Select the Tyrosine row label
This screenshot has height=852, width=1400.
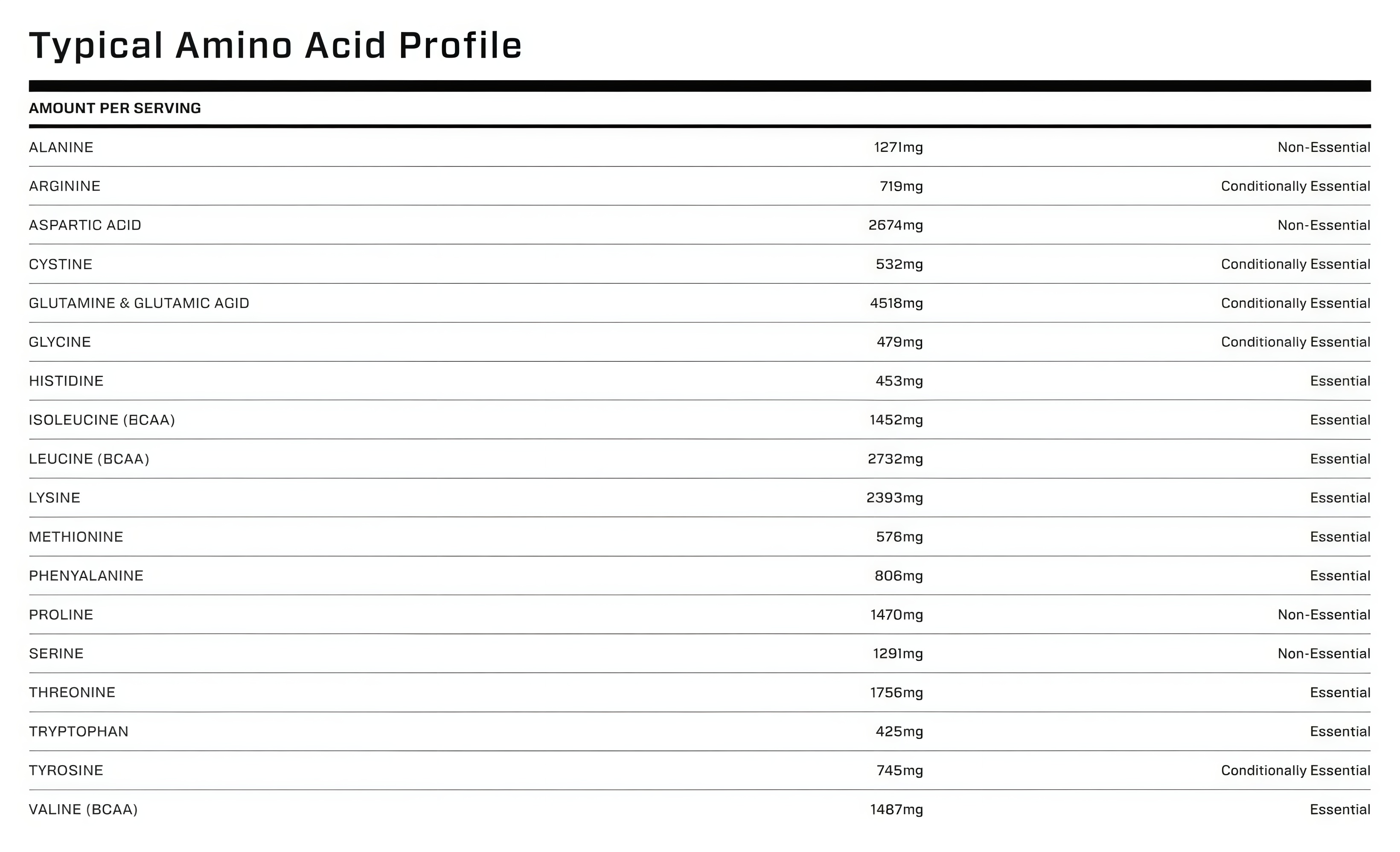click(66, 770)
